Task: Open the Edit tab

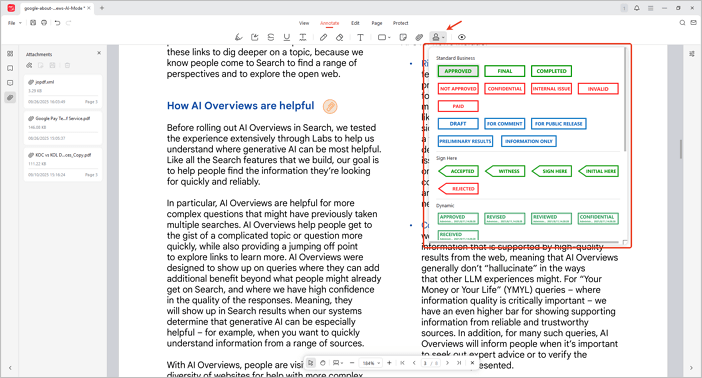Action: [x=355, y=23]
